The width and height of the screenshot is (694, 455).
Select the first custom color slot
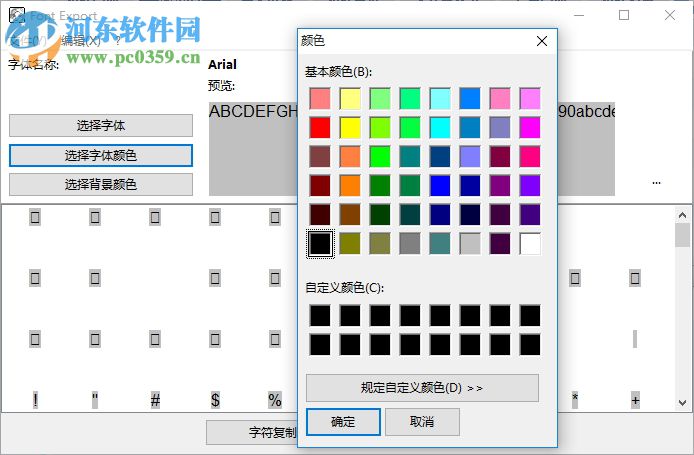tap(320, 316)
